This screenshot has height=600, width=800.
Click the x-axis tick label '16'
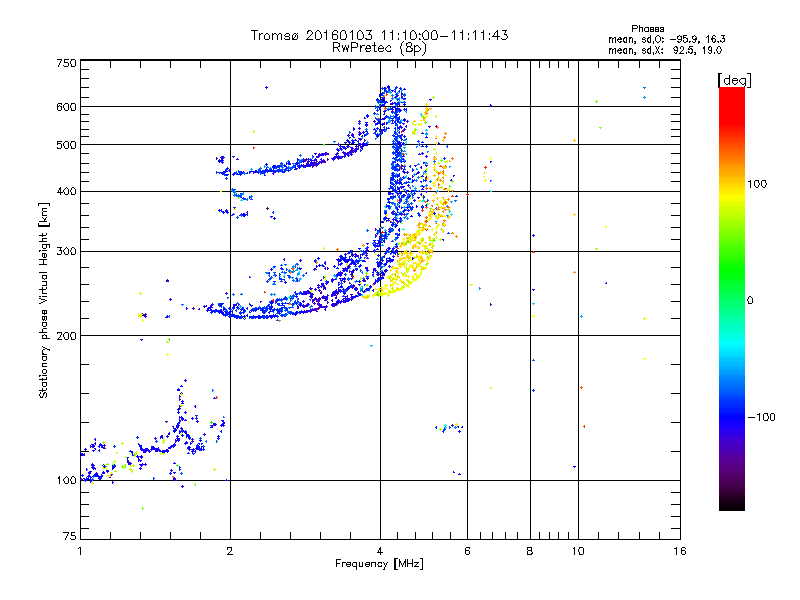tap(680, 551)
